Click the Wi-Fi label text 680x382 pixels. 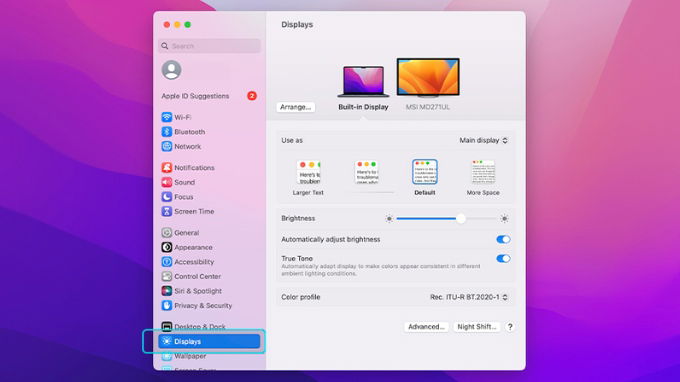[x=183, y=118]
